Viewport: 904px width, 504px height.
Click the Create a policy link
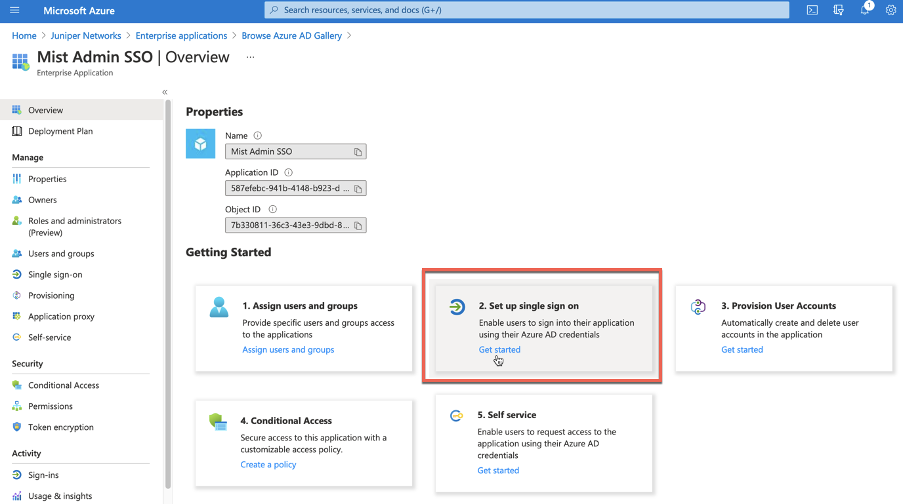click(268, 464)
